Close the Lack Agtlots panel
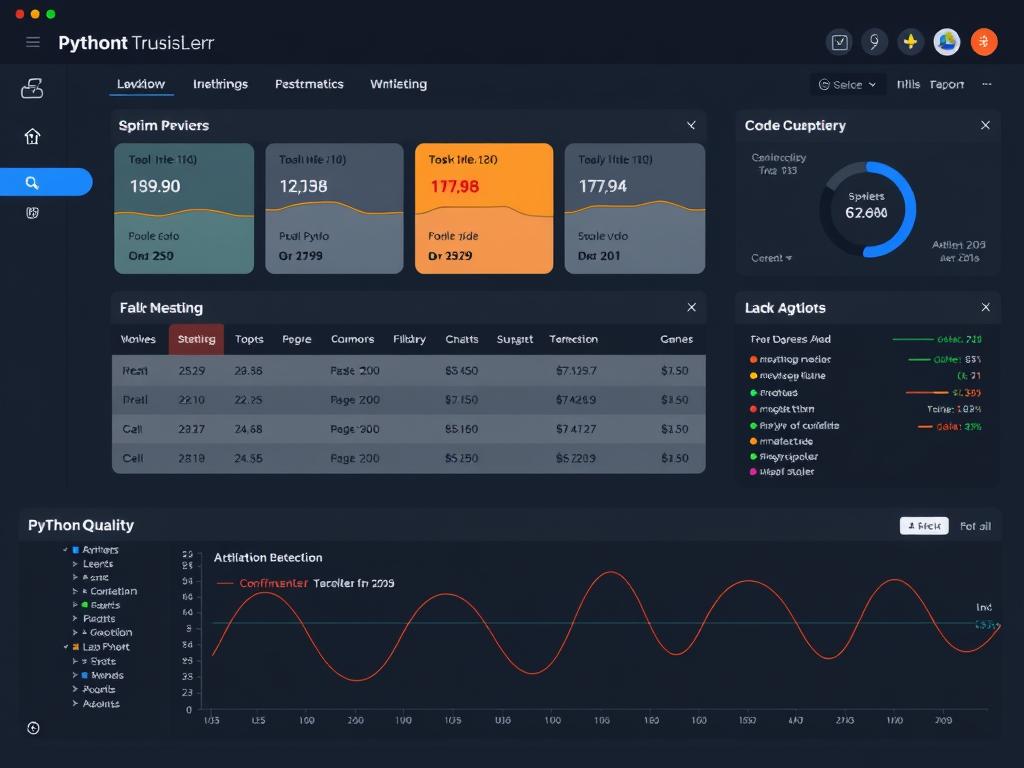The image size is (1024, 768). [985, 308]
